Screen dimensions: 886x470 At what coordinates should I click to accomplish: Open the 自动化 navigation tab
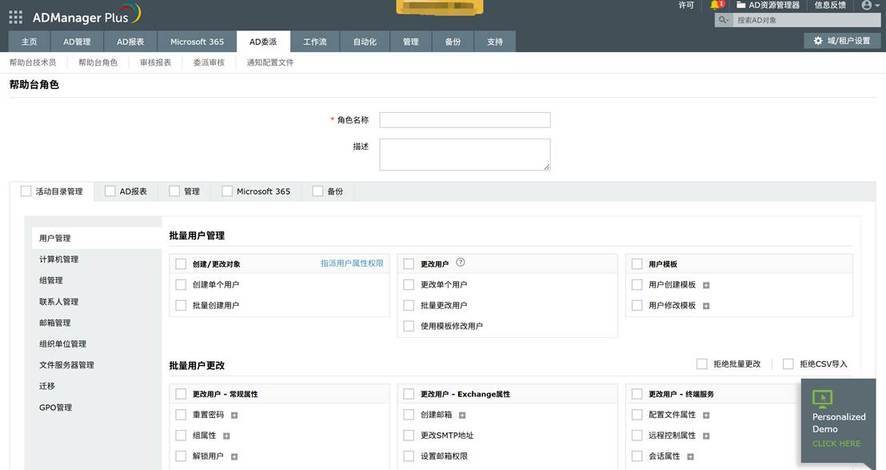(365, 41)
